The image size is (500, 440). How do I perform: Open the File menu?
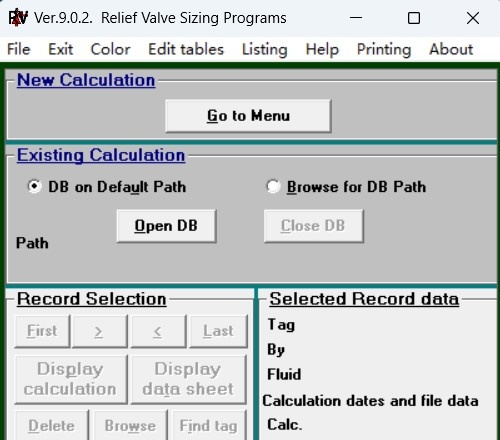(x=19, y=49)
